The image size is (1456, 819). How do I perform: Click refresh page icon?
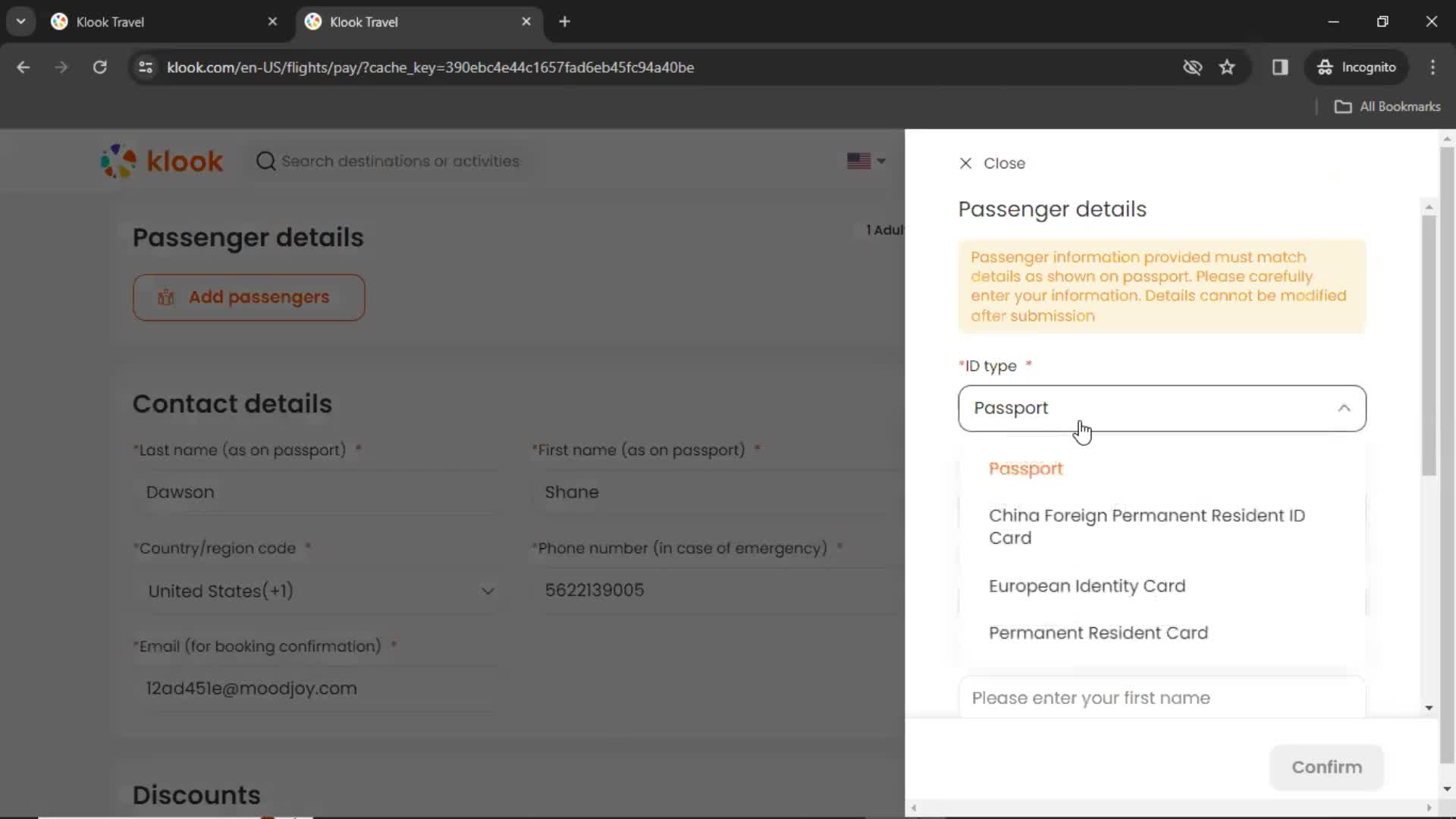pos(99,67)
